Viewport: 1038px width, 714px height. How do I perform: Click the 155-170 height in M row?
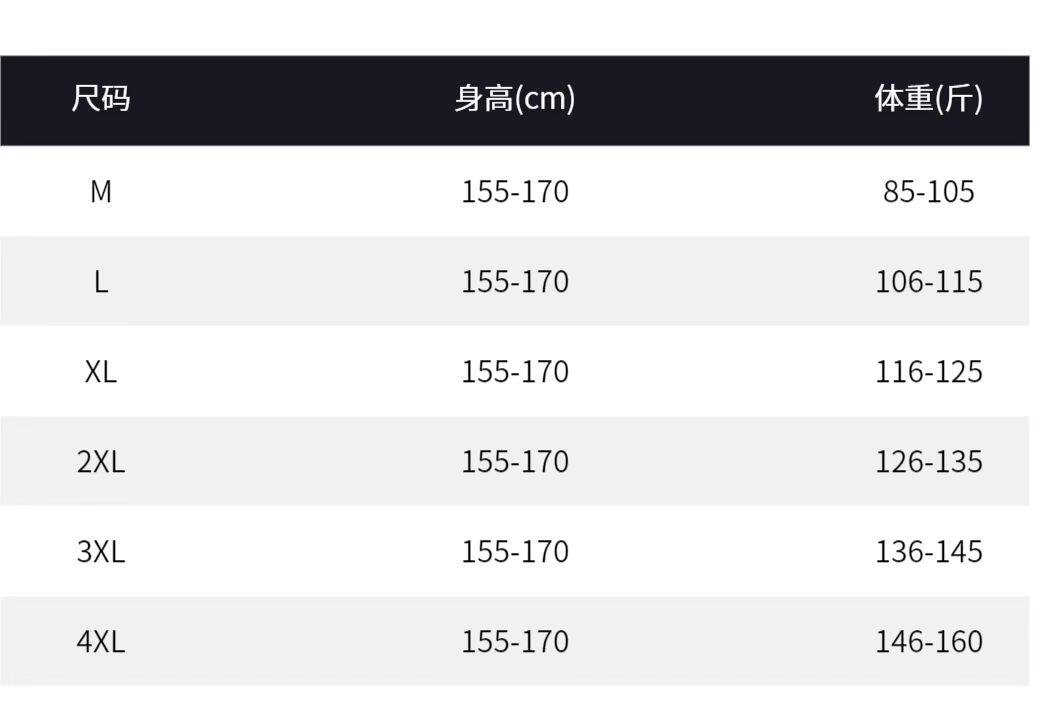click(514, 191)
